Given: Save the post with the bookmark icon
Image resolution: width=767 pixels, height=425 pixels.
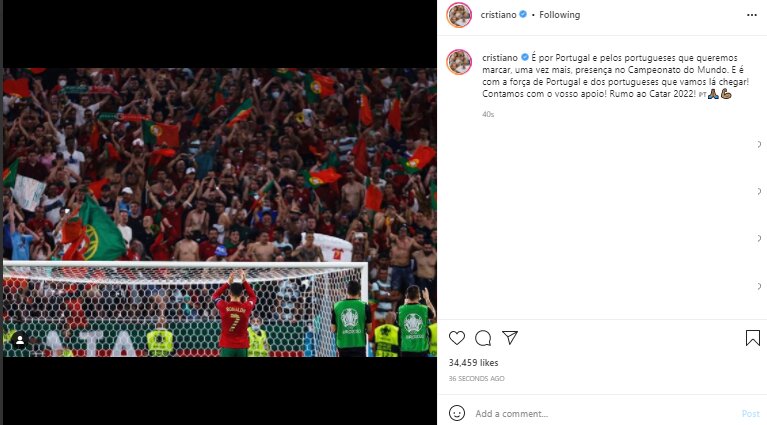Looking at the screenshot, I should 753,338.
